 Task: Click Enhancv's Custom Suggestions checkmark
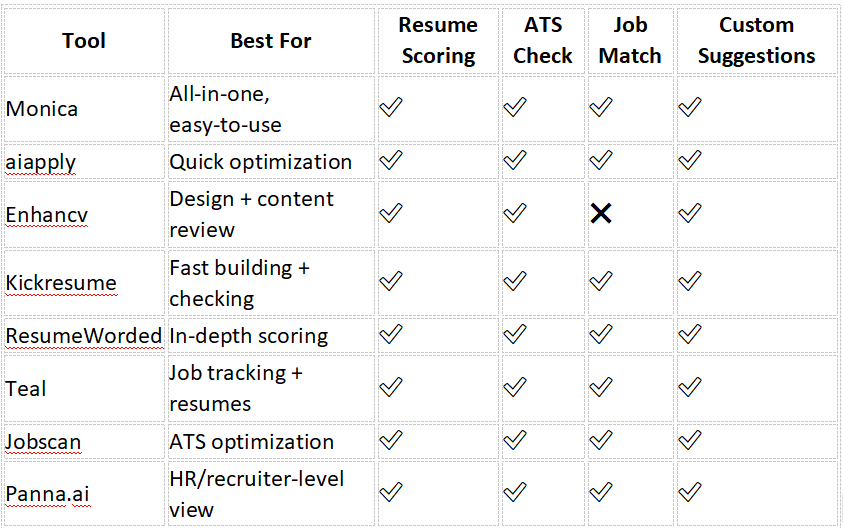point(690,213)
